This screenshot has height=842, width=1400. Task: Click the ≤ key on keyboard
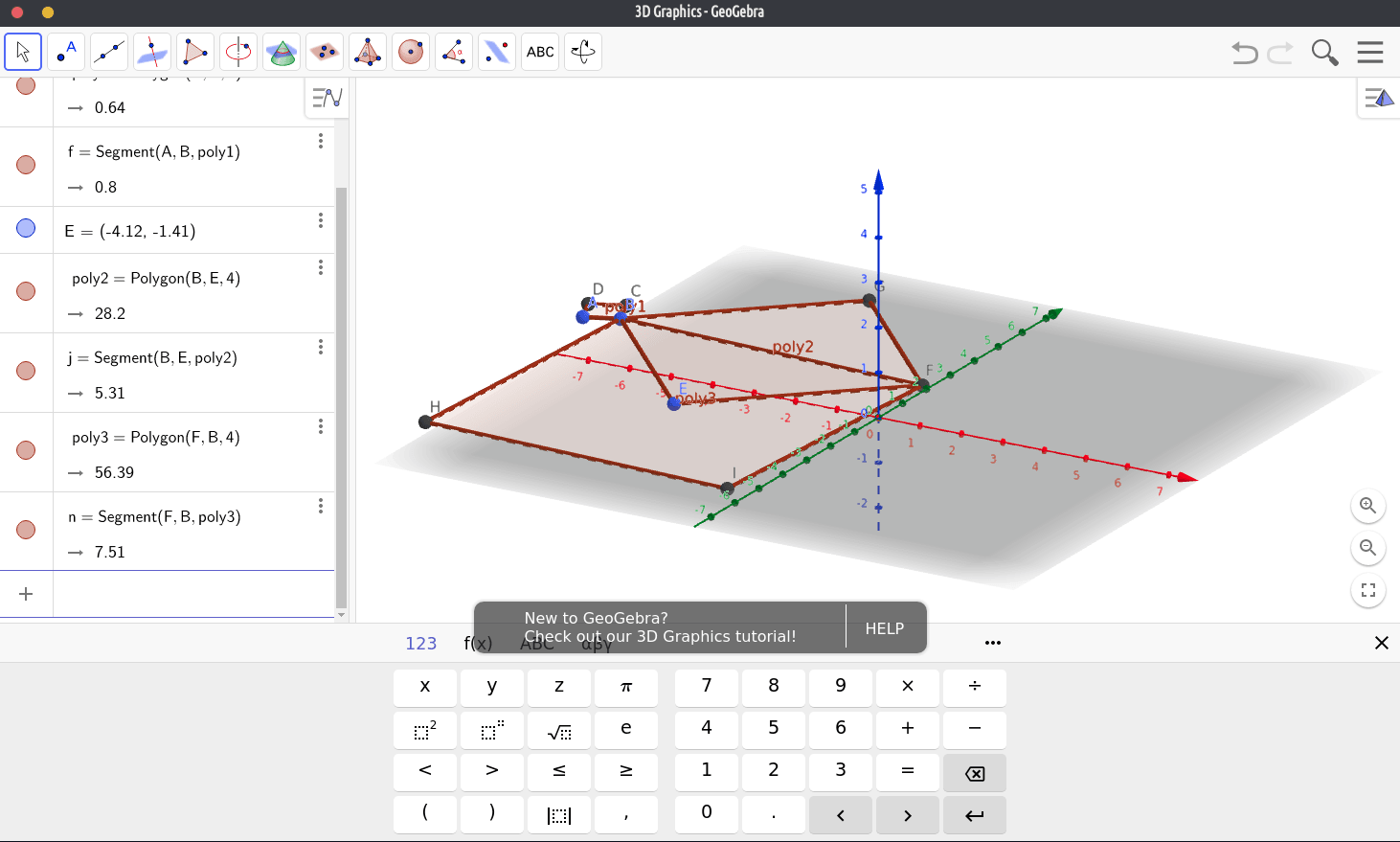(x=559, y=771)
